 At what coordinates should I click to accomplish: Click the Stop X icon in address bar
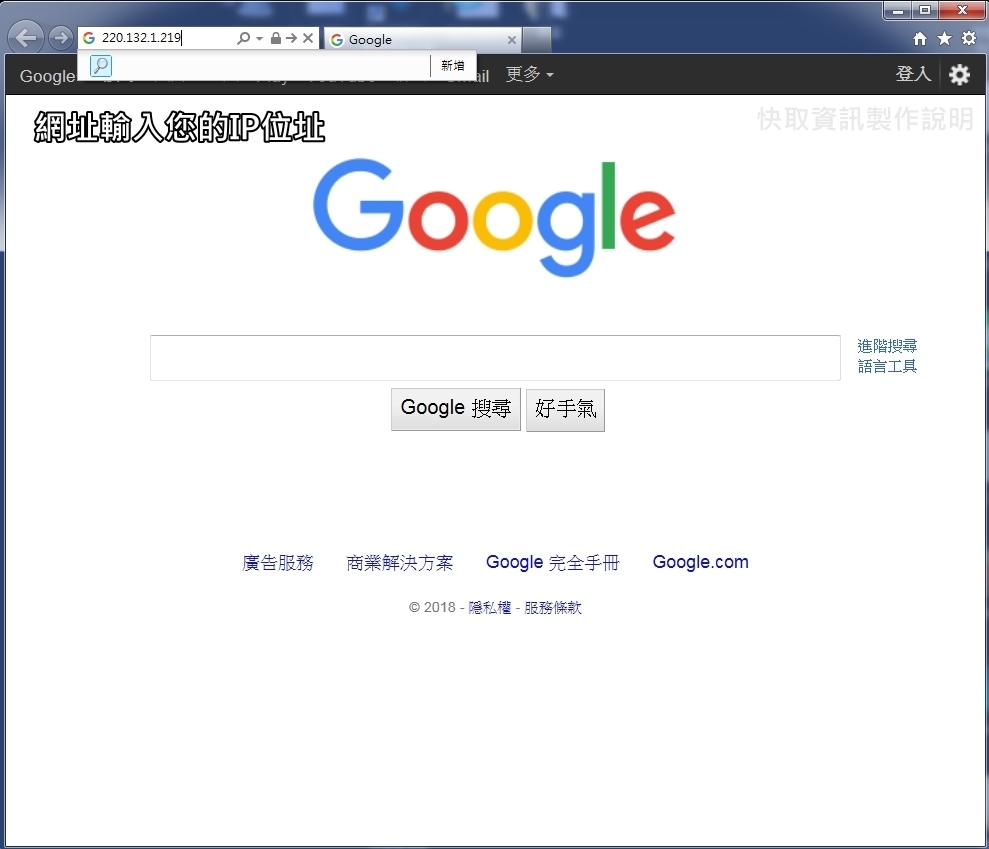click(x=308, y=38)
